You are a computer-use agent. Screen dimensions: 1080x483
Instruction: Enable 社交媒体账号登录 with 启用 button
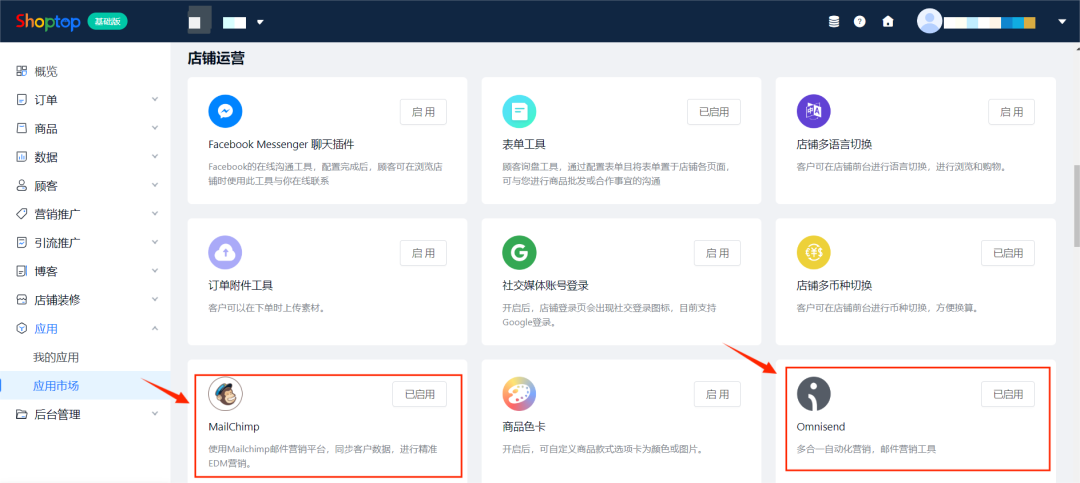717,253
